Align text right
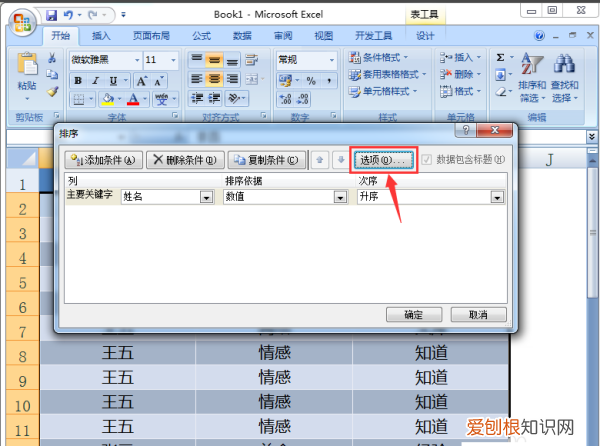Viewport: 600px width, 446px height. [x=232, y=79]
